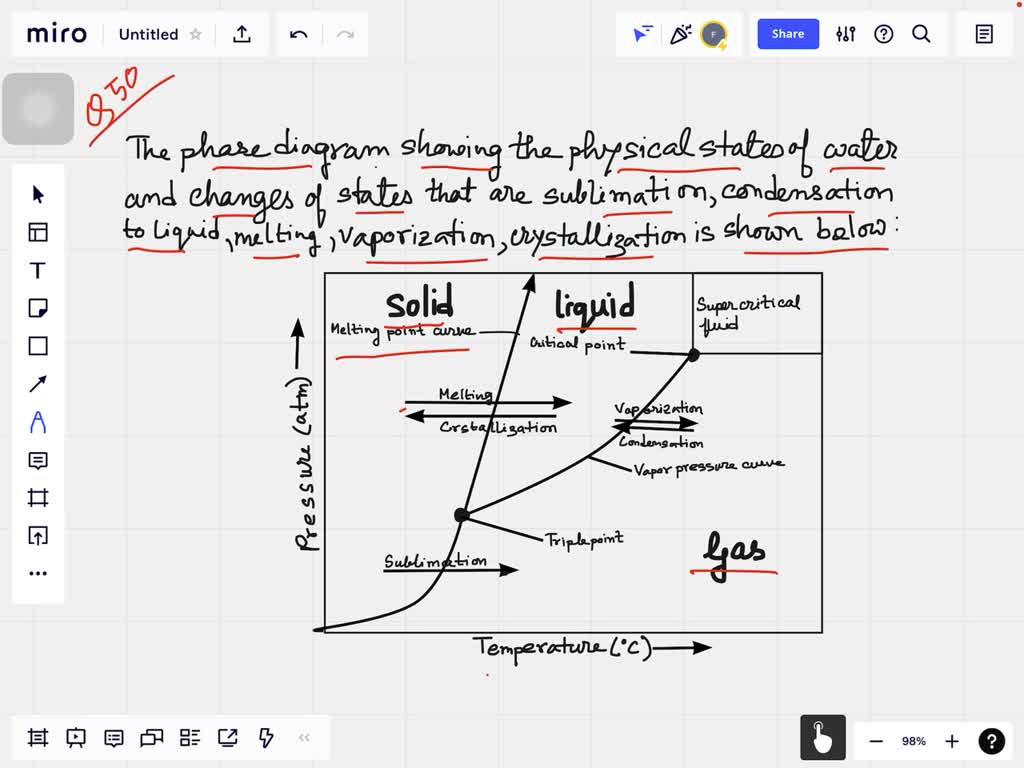Select the Sticky note tool

(x=37, y=308)
